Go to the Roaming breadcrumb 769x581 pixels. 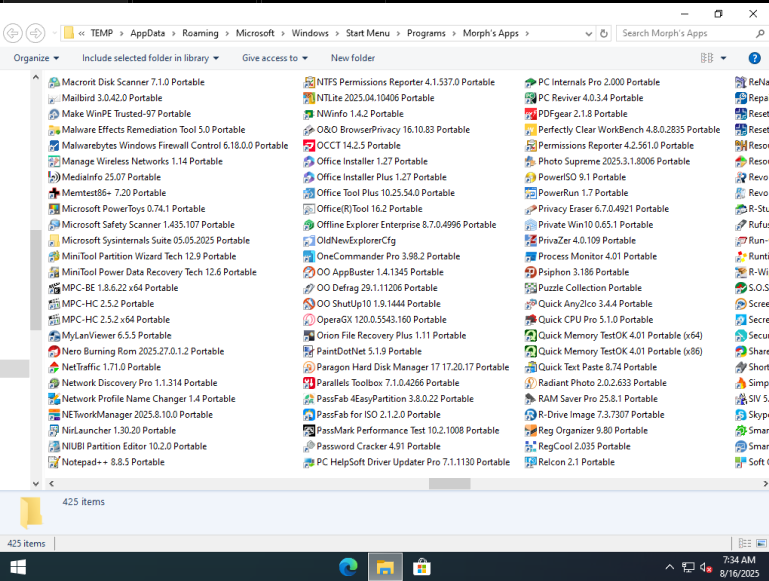[200, 33]
